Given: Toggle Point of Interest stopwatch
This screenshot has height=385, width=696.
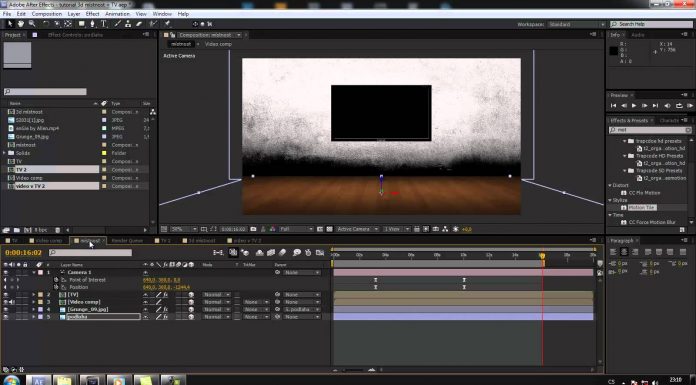Looking at the screenshot, I should [56, 280].
